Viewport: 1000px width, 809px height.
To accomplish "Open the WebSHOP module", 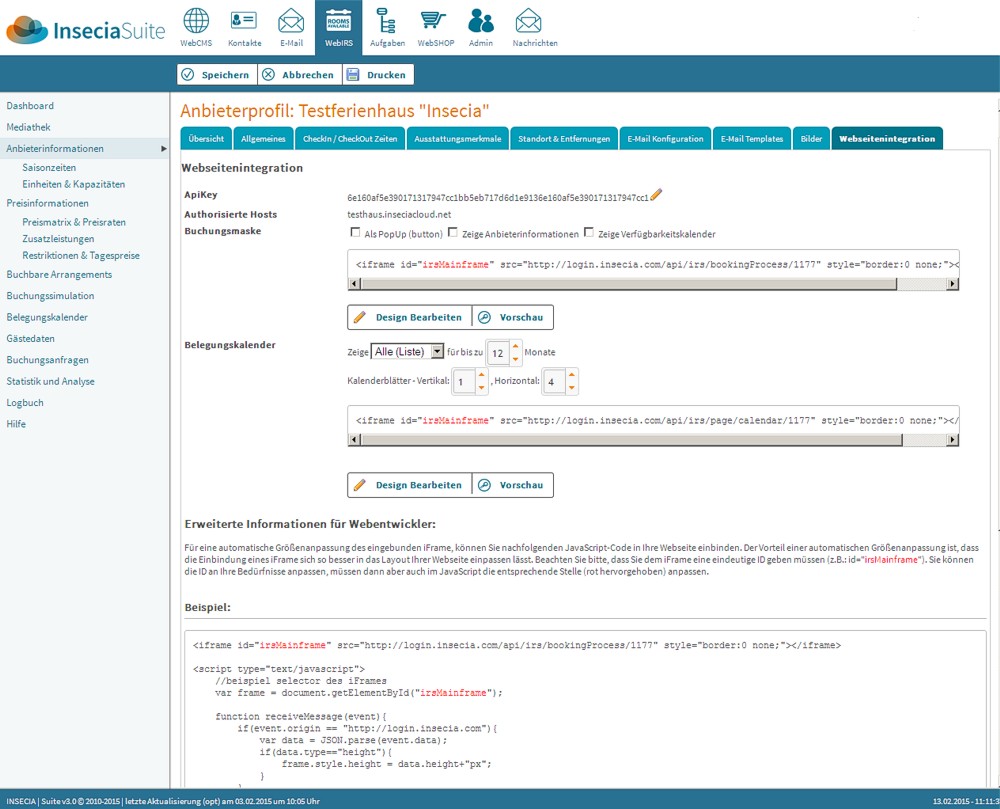I will point(436,27).
